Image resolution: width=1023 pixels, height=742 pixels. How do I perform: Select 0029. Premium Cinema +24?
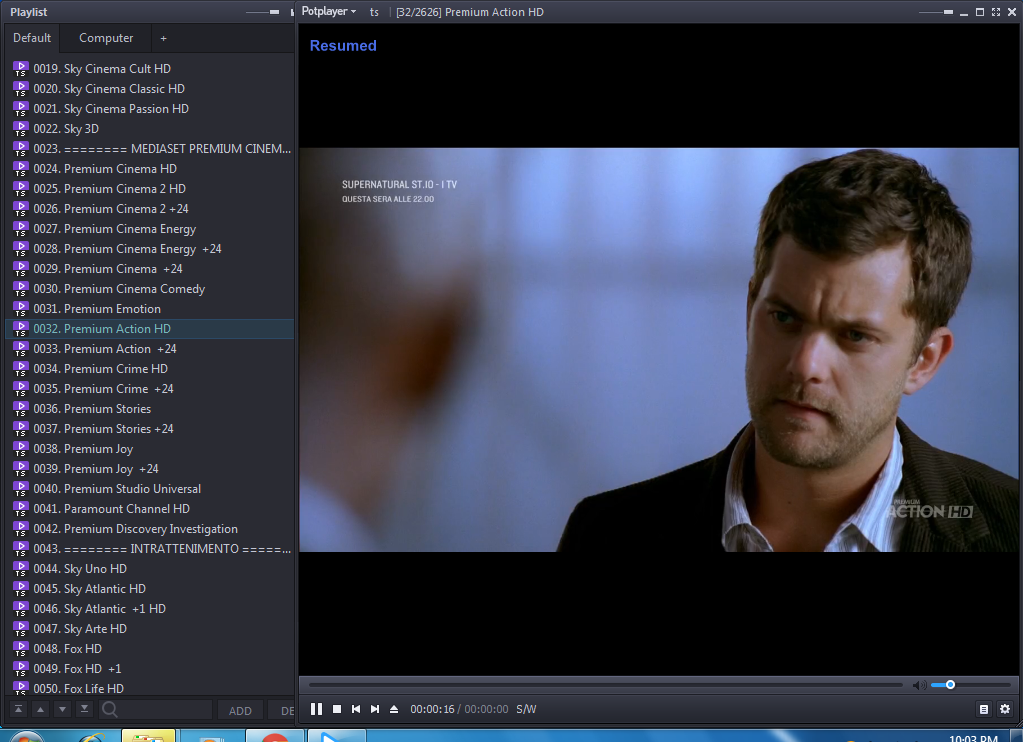149,269
